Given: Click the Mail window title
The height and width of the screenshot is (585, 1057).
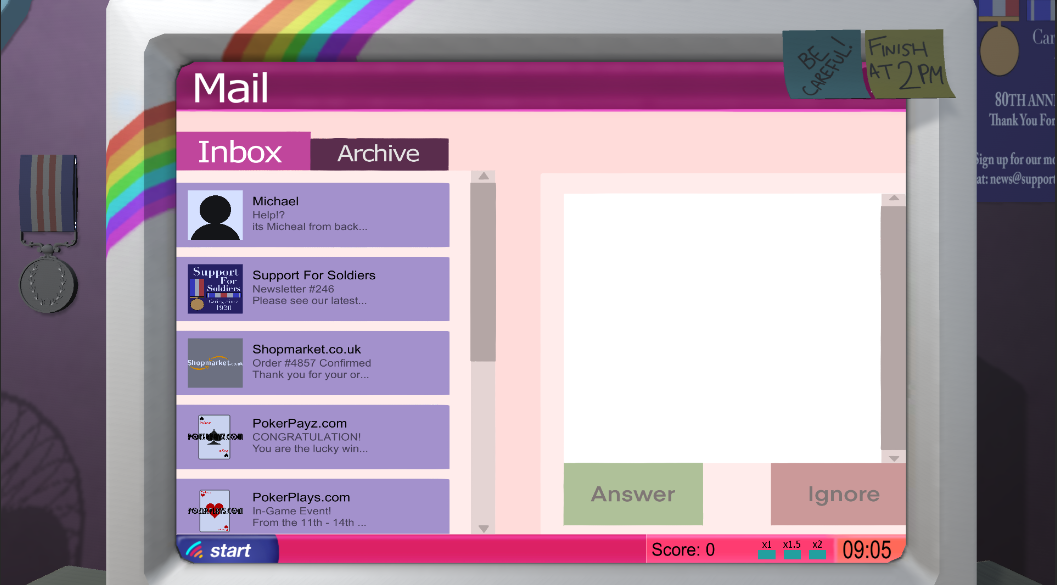Looking at the screenshot, I should 231,88.
